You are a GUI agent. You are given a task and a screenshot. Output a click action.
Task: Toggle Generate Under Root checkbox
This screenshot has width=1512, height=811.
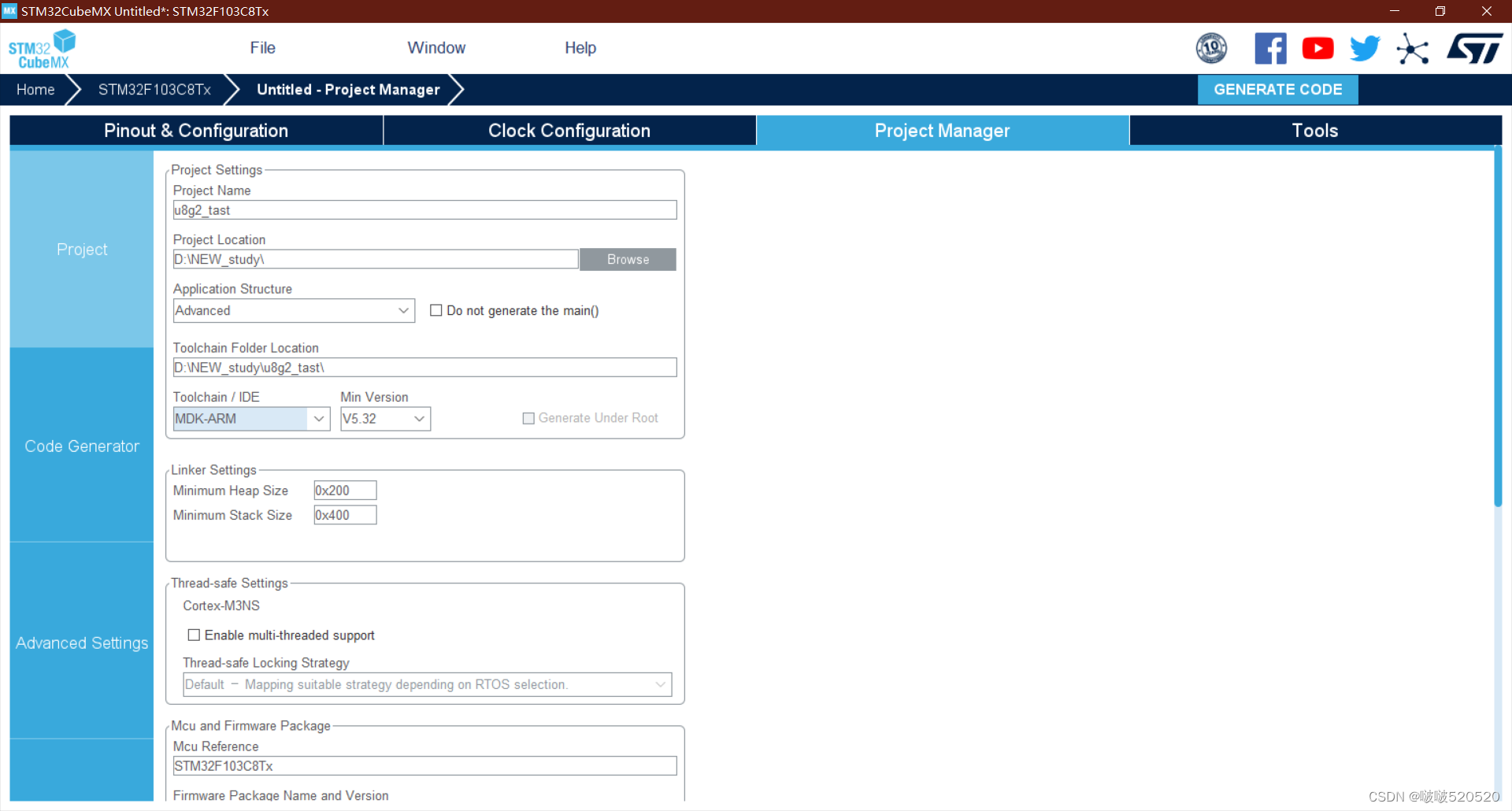[x=528, y=418]
